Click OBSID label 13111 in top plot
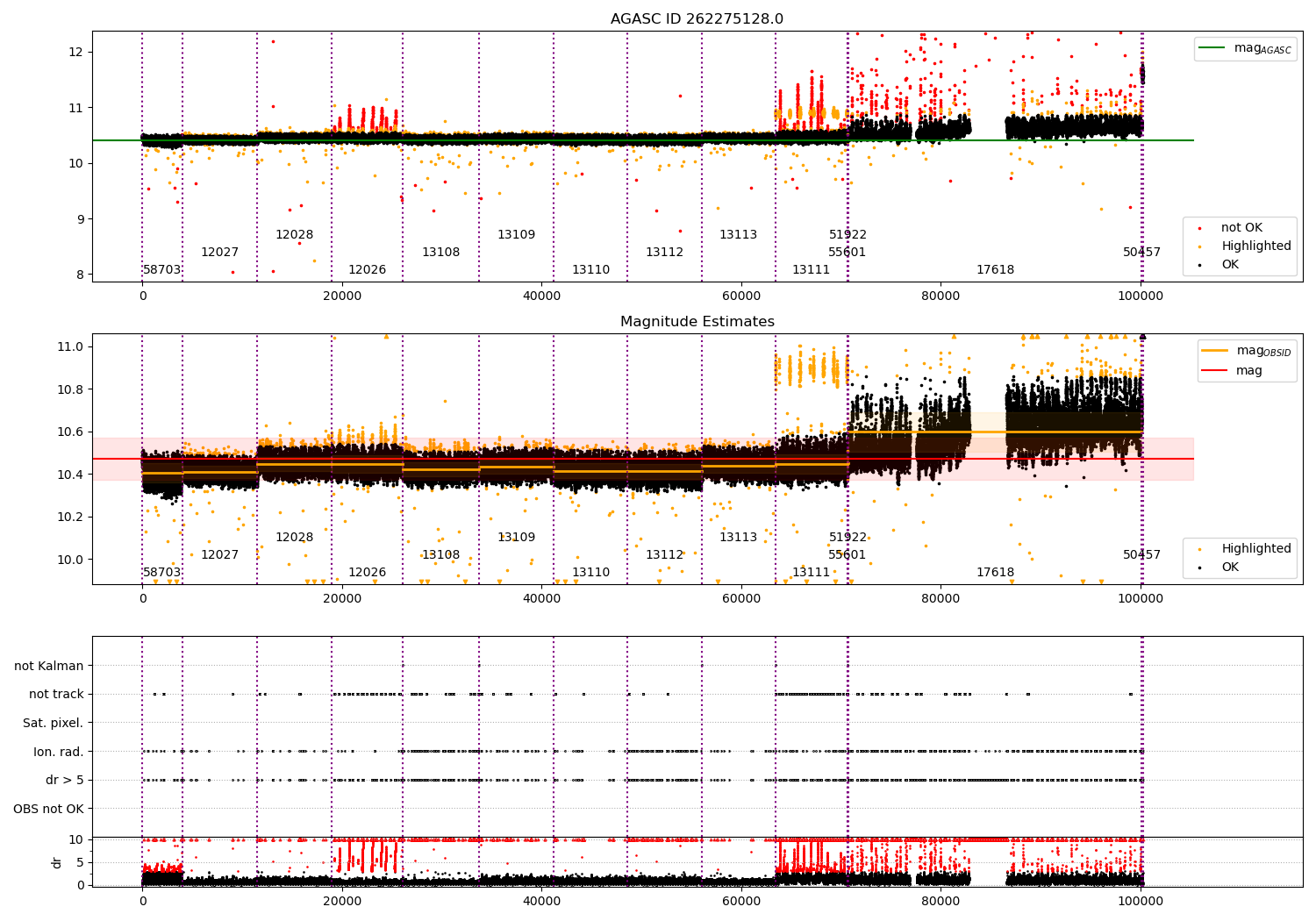 811,269
